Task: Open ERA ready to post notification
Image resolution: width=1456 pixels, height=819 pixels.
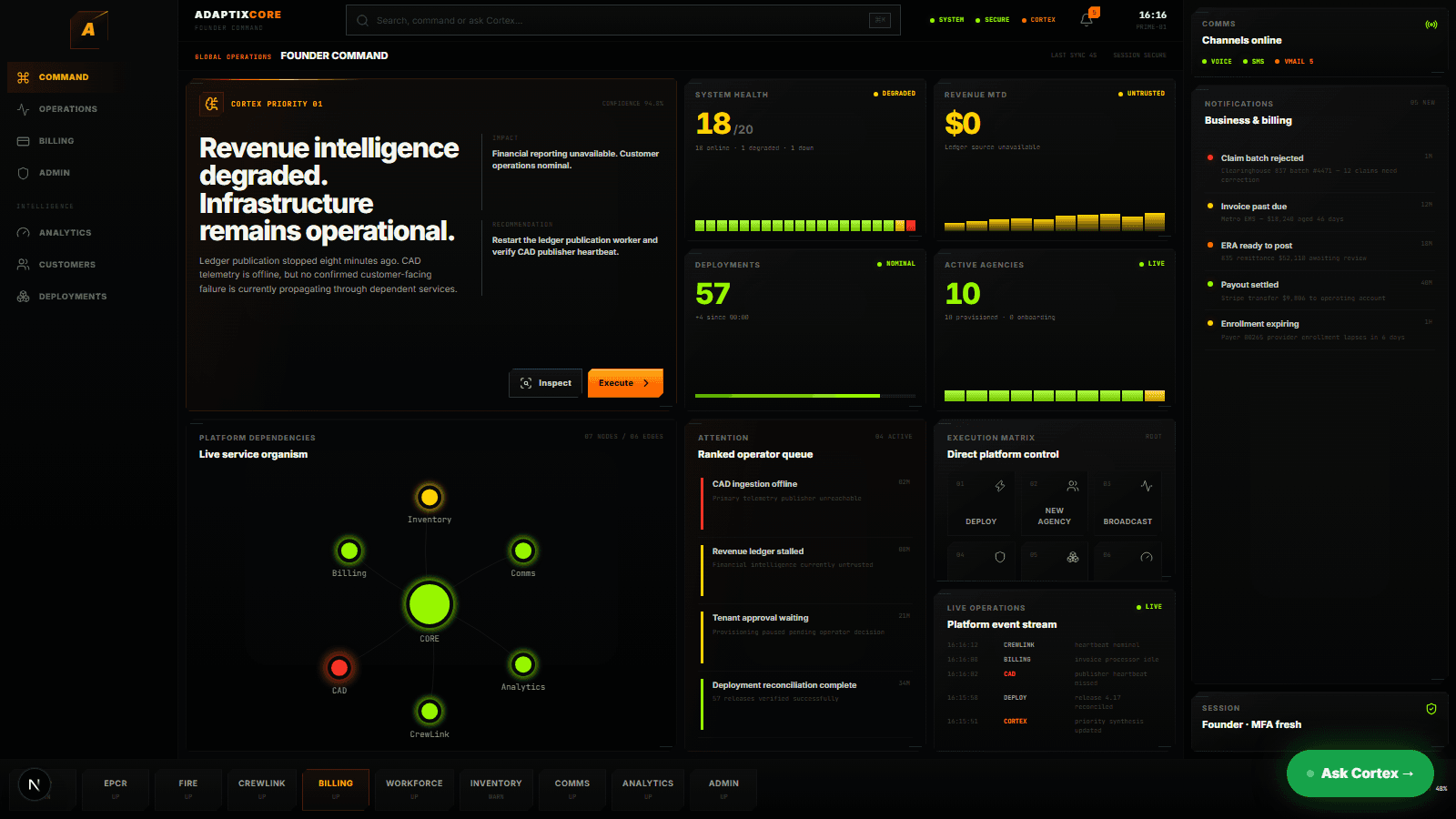Action: (1319, 251)
